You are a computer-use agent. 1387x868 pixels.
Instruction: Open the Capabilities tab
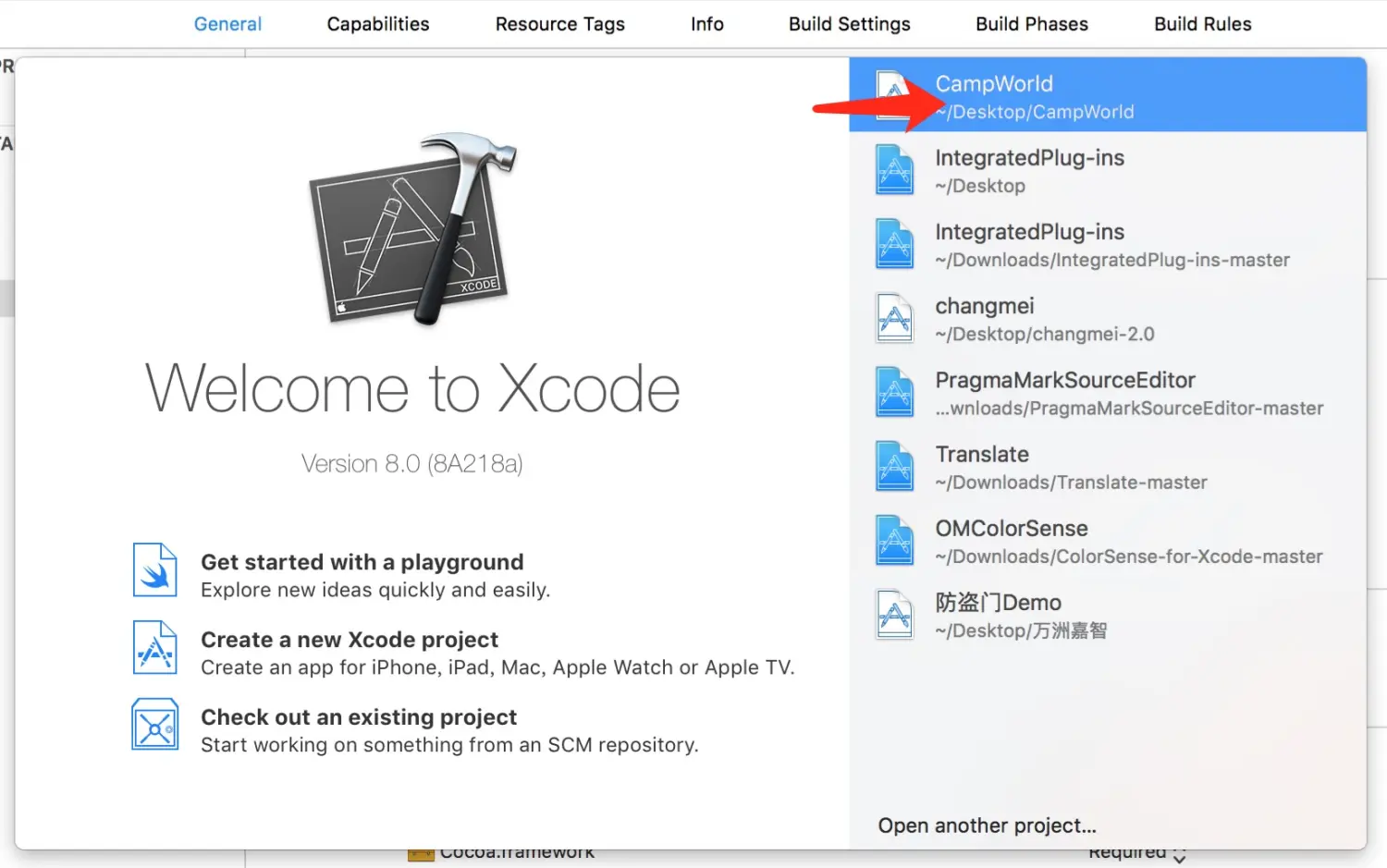(x=378, y=24)
